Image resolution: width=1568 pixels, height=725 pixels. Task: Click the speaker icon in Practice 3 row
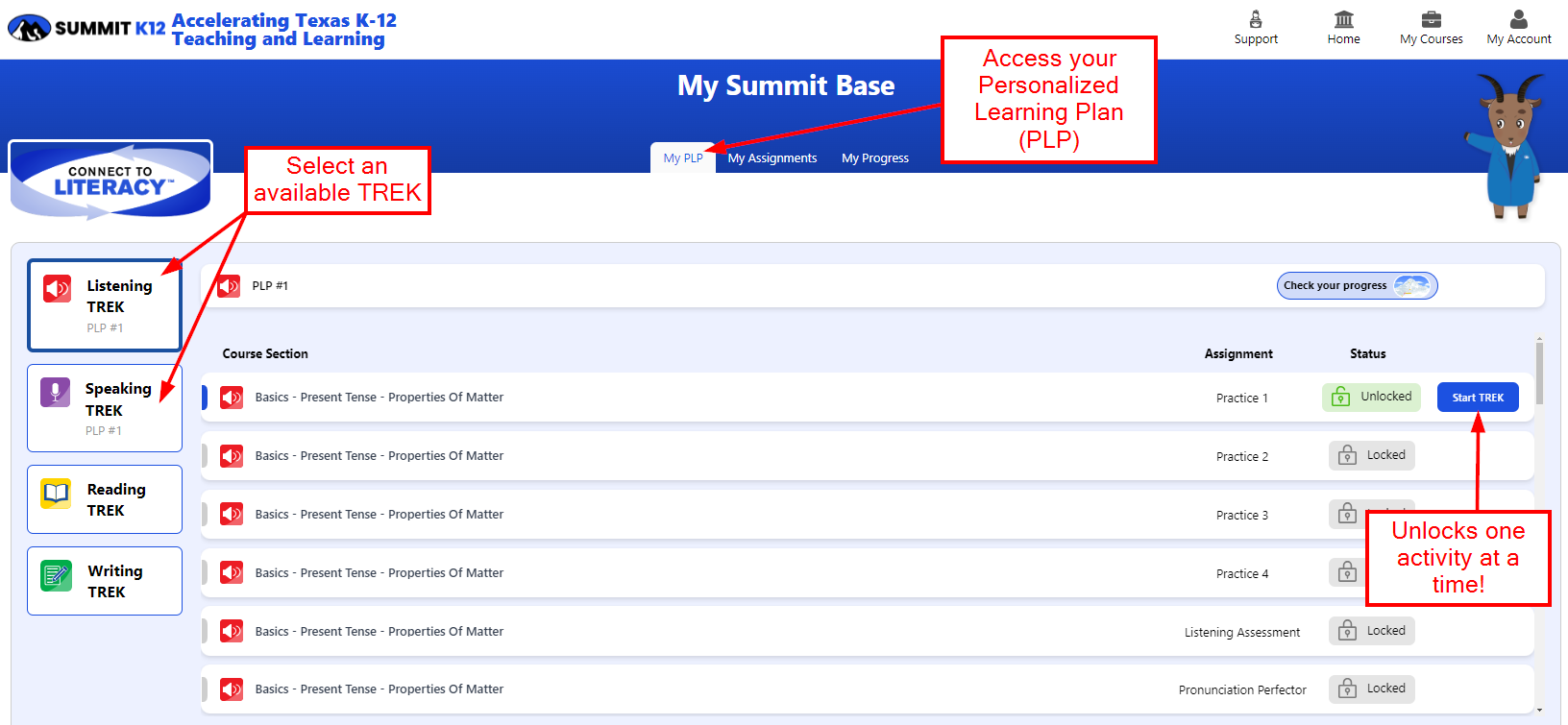pyautogui.click(x=232, y=515)
